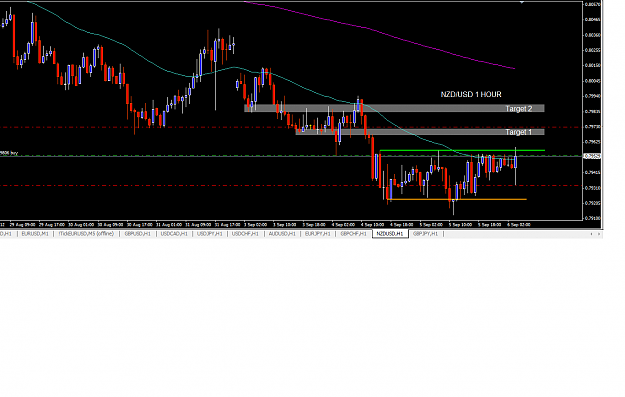Click the buy order level label
Viewport: 625px width, 397px height.
9,153
